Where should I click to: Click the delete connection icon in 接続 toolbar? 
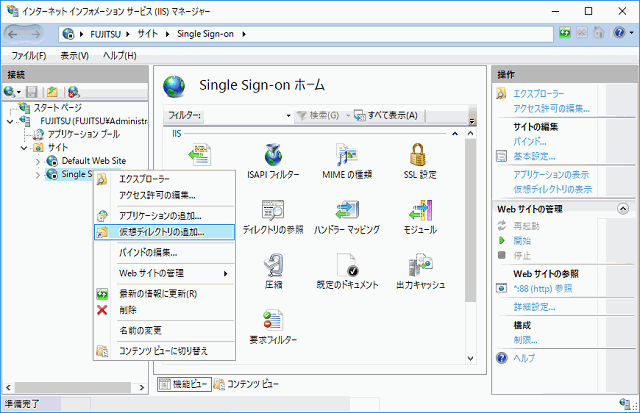pos(73,92)
